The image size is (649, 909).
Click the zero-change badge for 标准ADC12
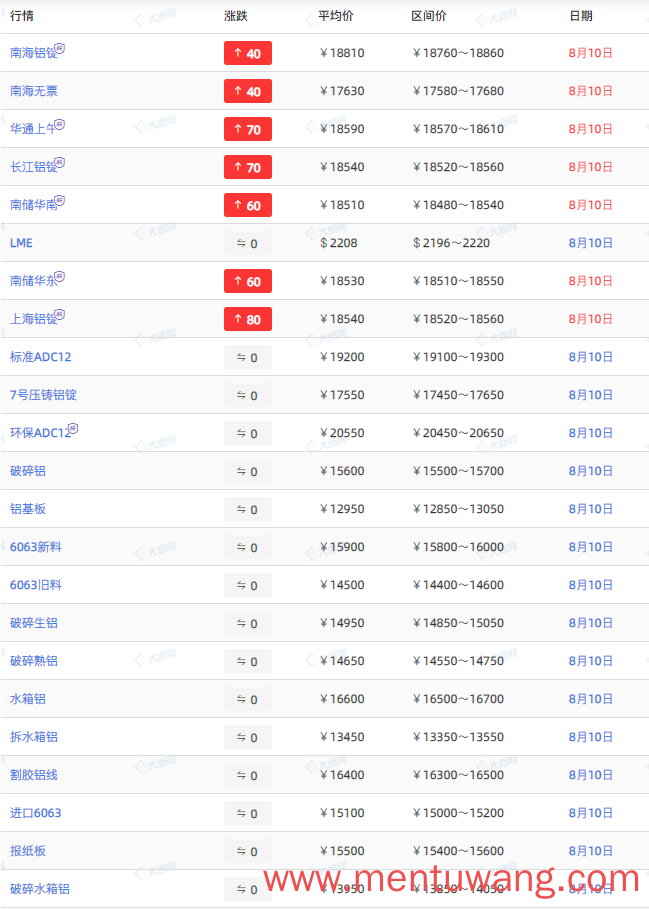248,357
